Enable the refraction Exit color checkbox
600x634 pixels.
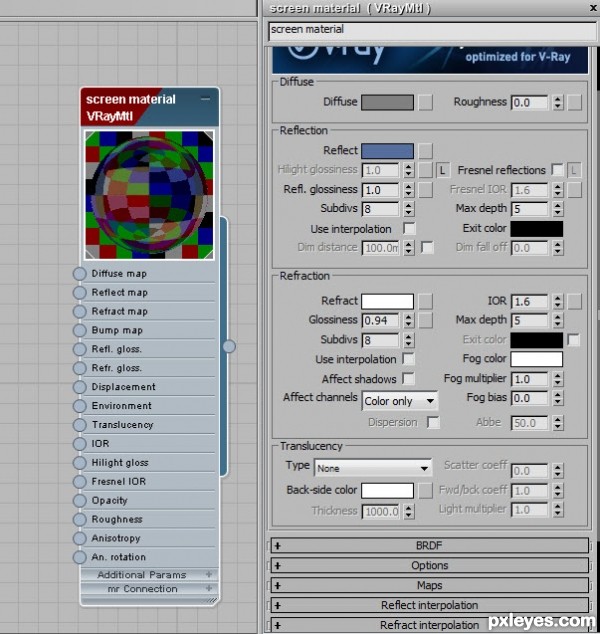573,340
